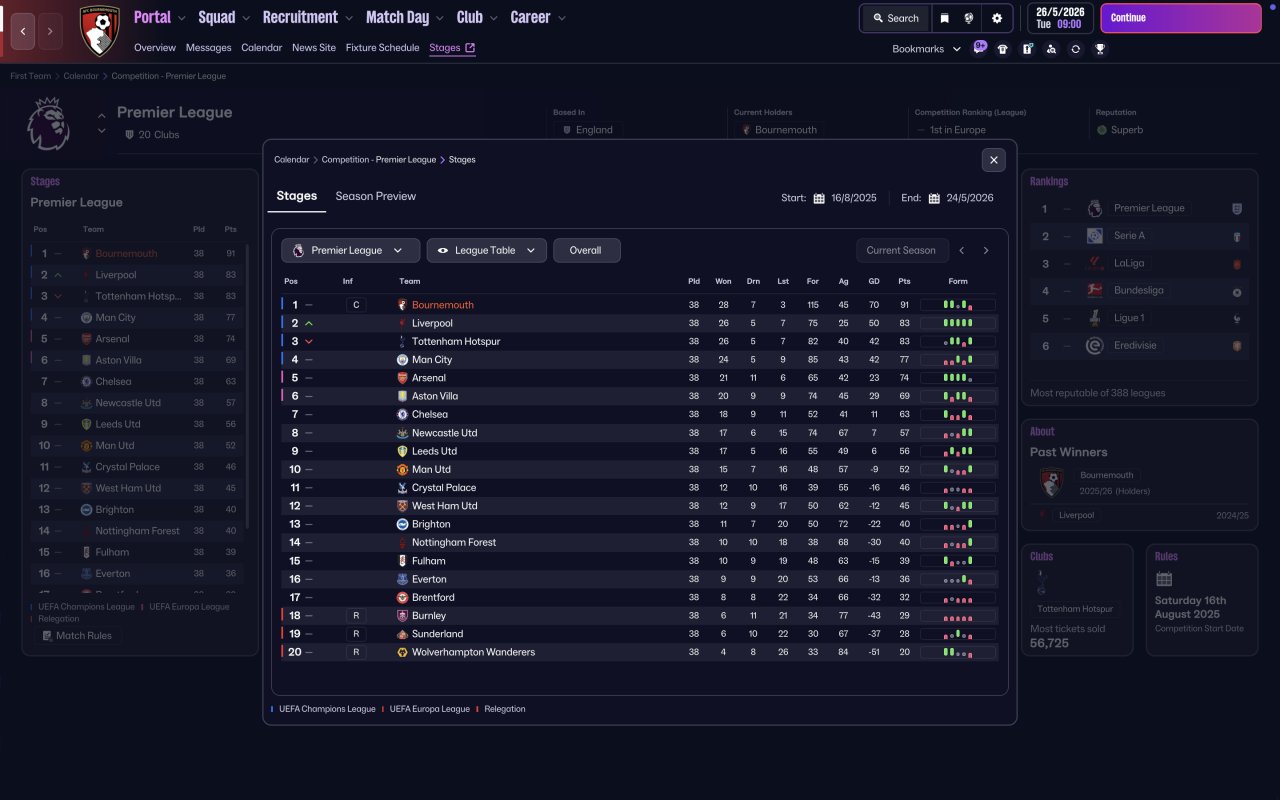Click the Calendar breadcrumb in the popup
Viewport: 1280px width, 800px height.
coord(292,160)
